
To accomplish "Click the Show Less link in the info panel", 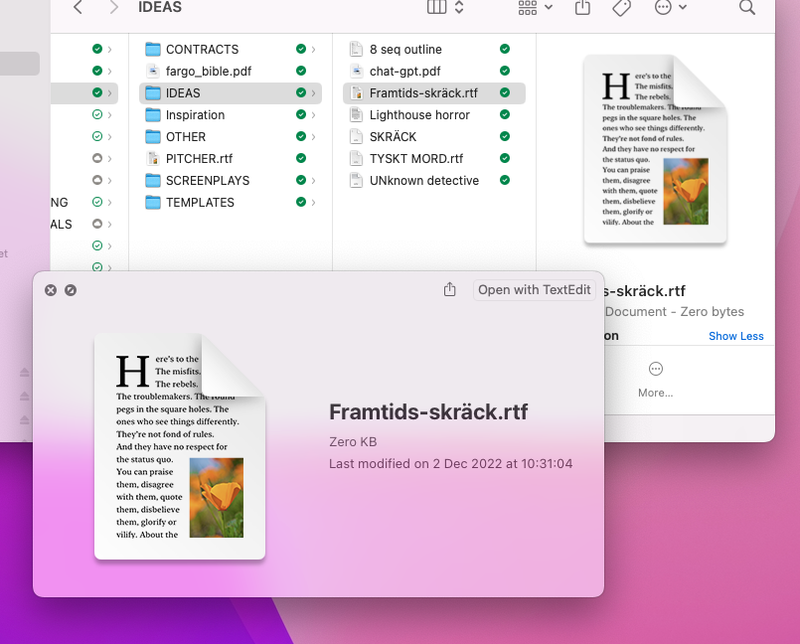I will (736, 336).
